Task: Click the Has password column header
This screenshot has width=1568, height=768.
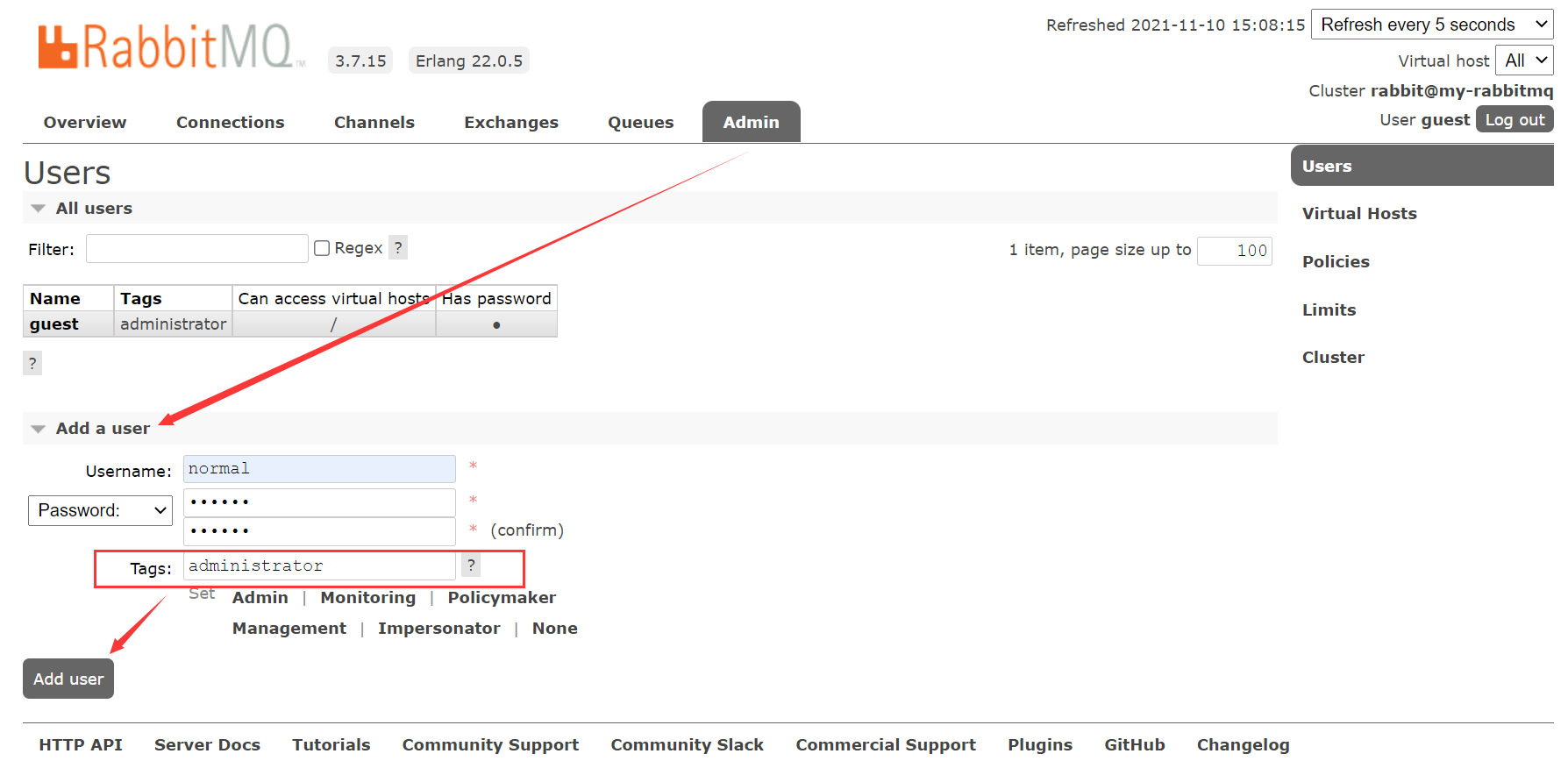Action: [x=496, y=298]
